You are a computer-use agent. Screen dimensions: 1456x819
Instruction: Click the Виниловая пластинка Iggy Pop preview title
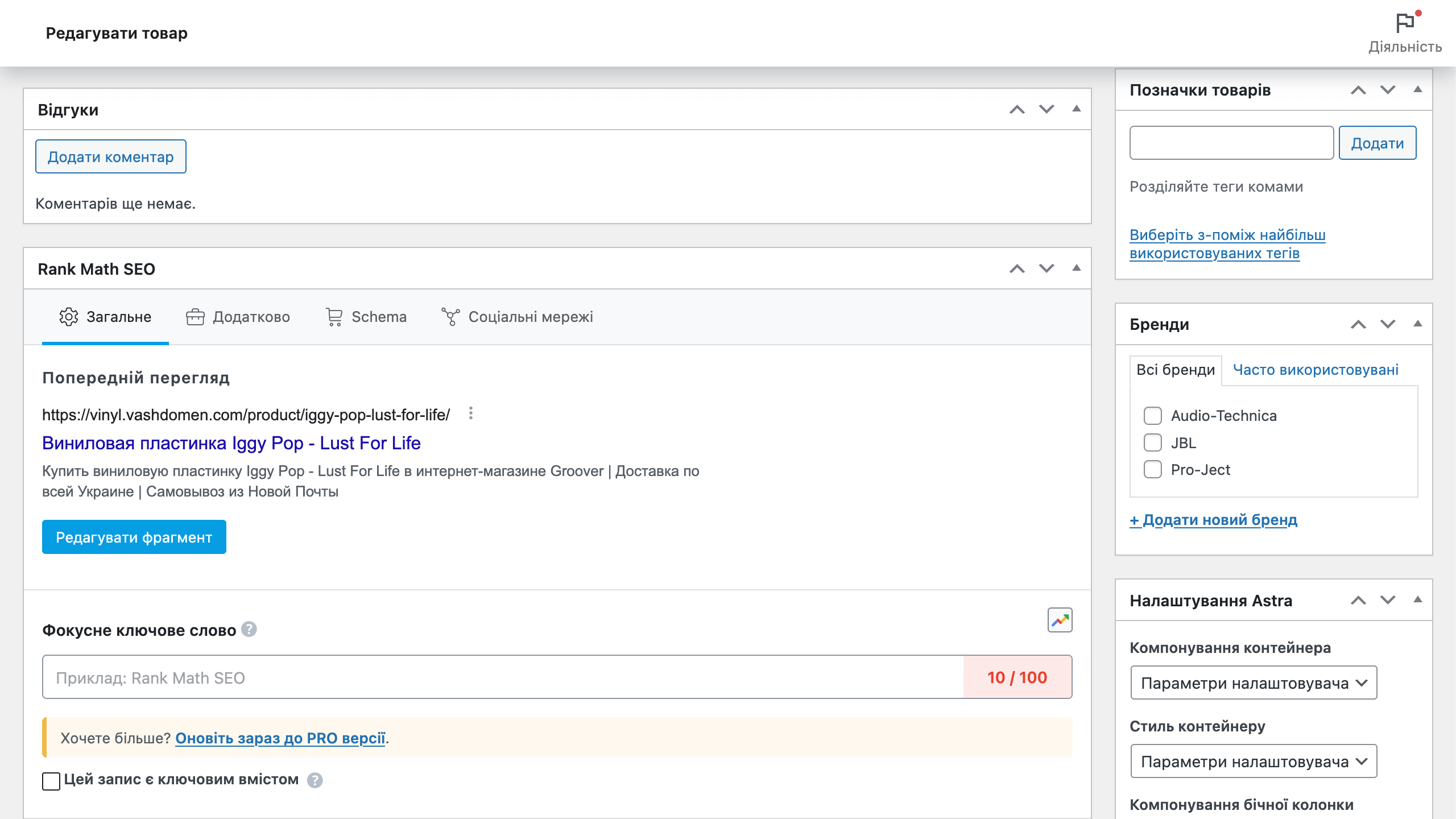pos(231,443)
